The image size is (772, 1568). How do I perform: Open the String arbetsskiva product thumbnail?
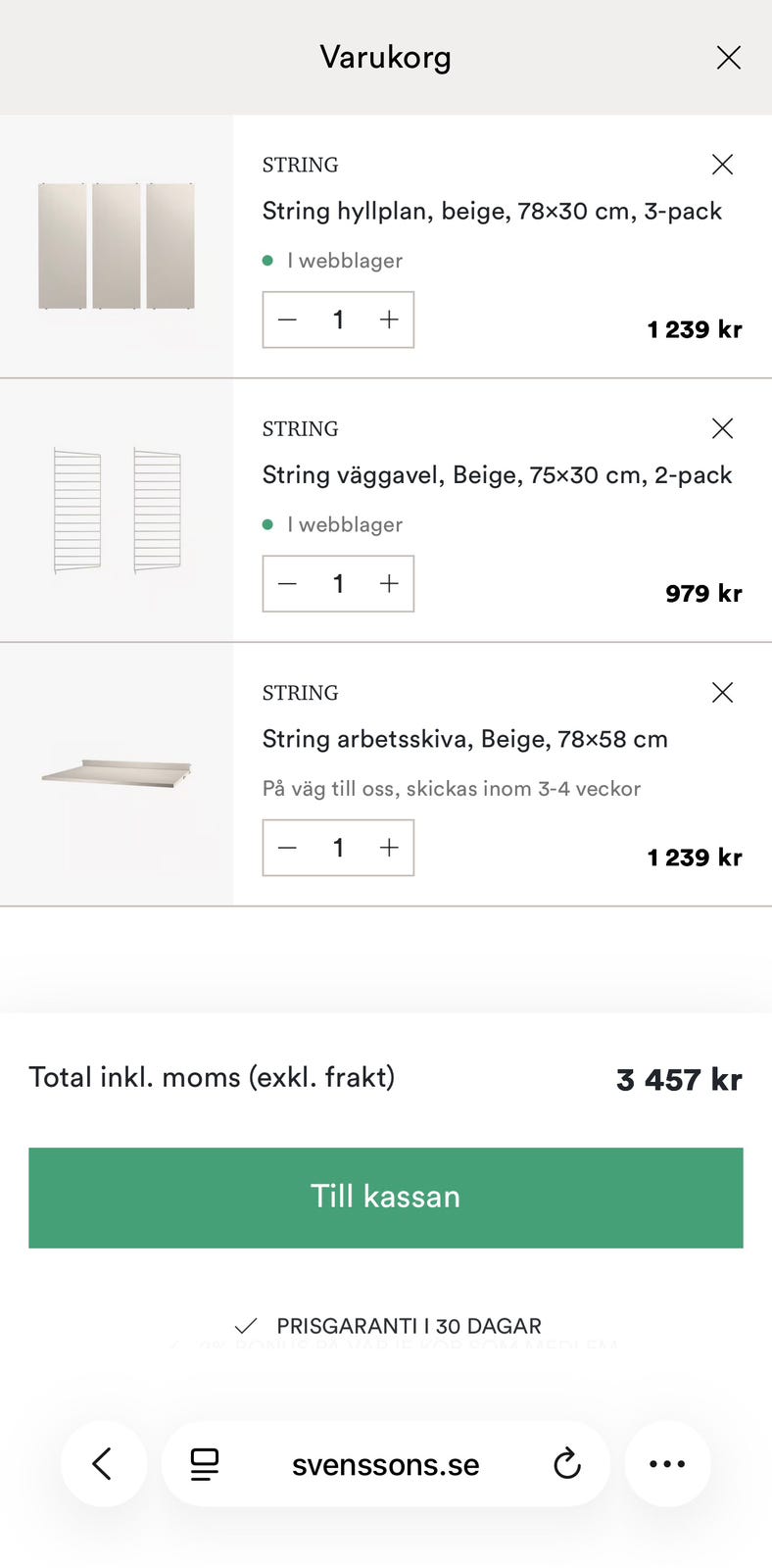click(117, 774)
